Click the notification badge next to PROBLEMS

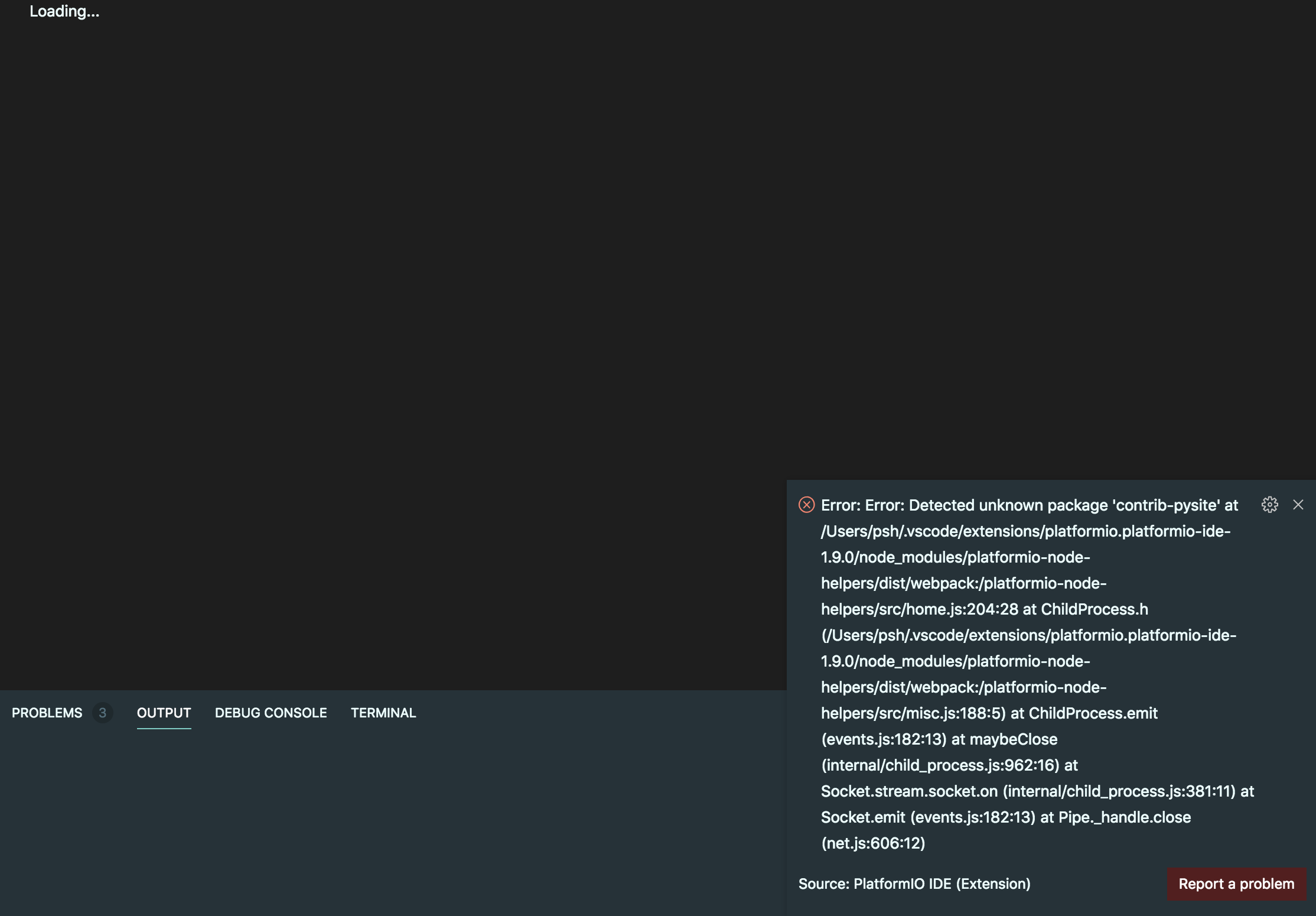coord(102,713)
